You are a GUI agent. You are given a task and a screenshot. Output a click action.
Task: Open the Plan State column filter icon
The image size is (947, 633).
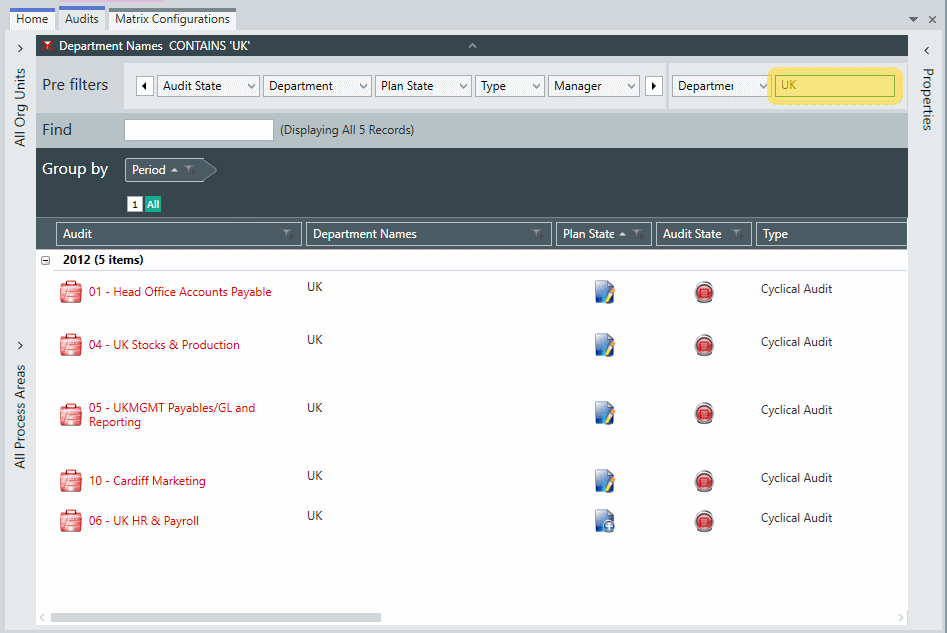click(x=638, y=234)
